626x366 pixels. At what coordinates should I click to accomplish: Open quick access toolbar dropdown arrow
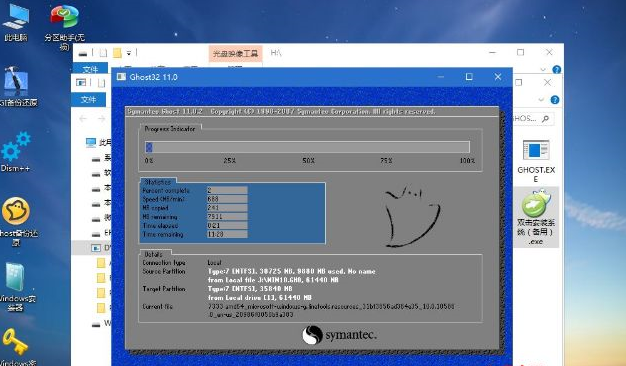tap(129, 53)
